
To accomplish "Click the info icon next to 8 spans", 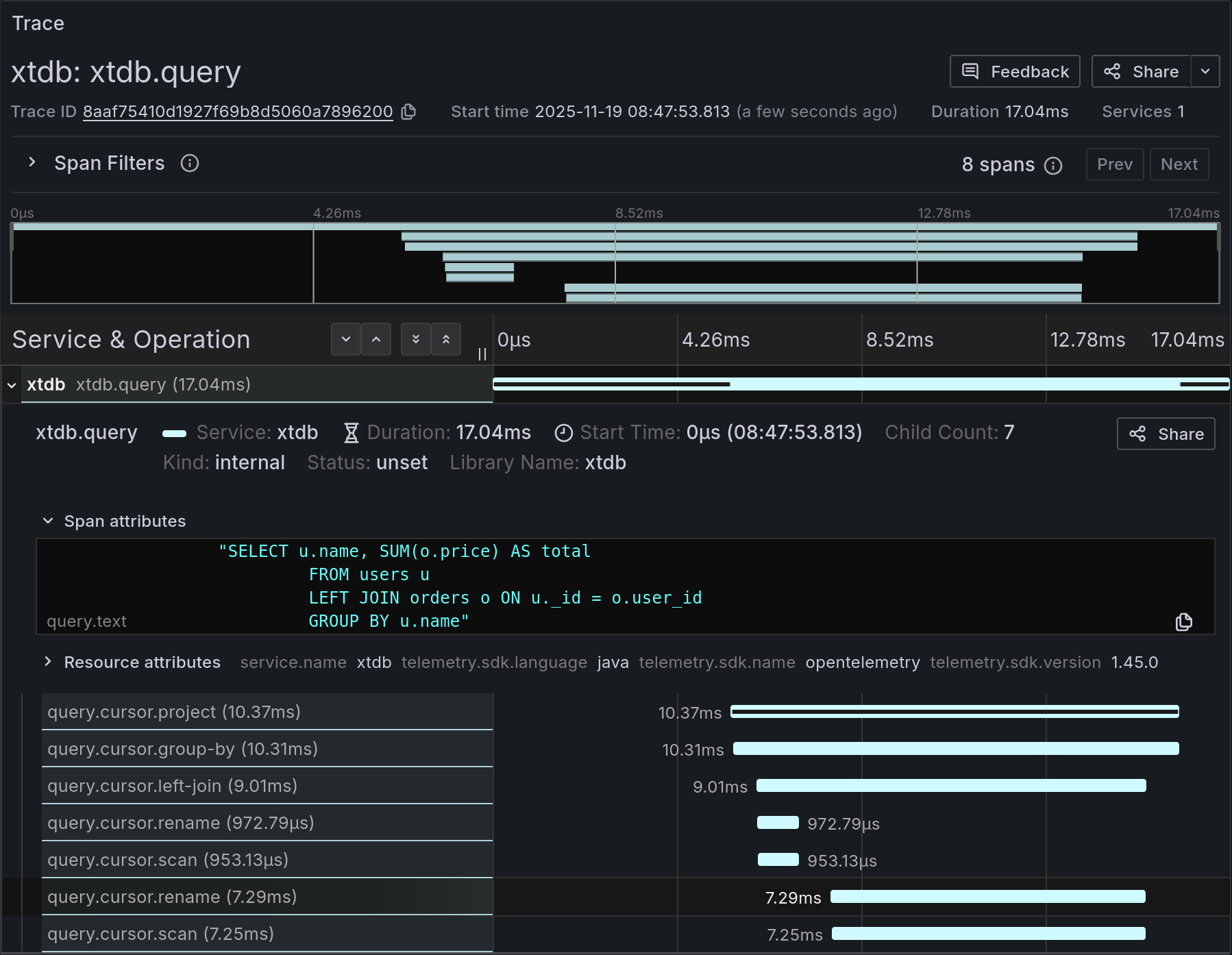I will (x=1053, y=165).
